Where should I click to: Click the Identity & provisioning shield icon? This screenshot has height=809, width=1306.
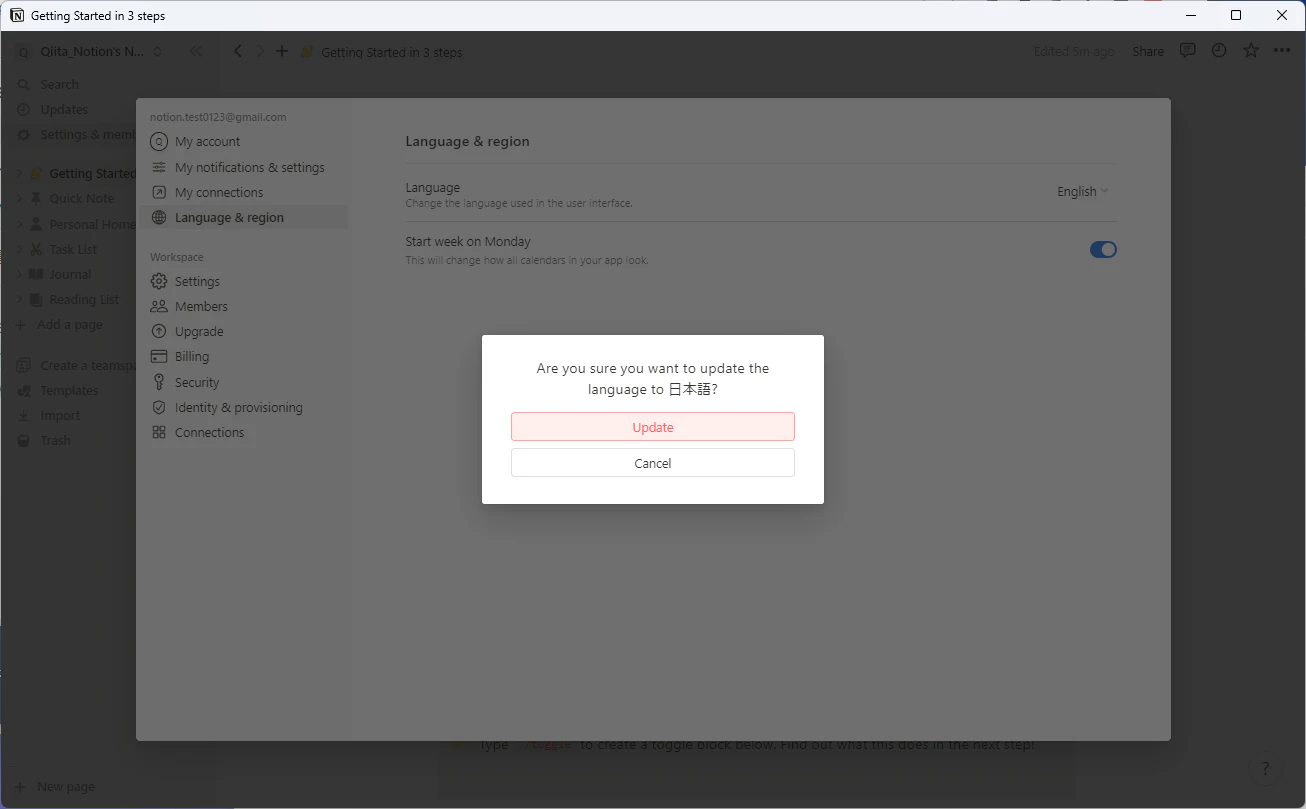(x=159, y=407)
